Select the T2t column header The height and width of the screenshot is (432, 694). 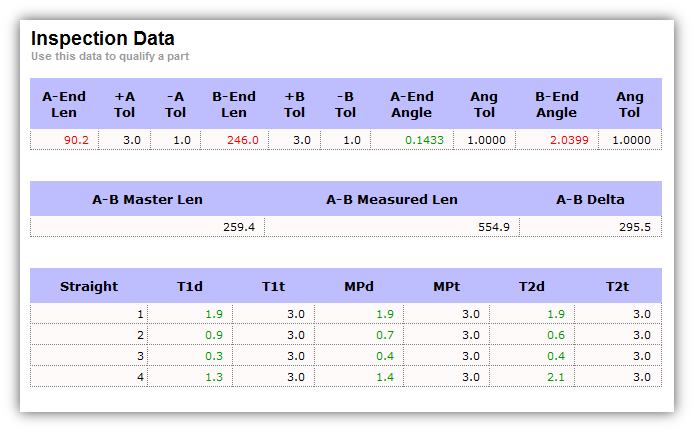tap(618, 286)
